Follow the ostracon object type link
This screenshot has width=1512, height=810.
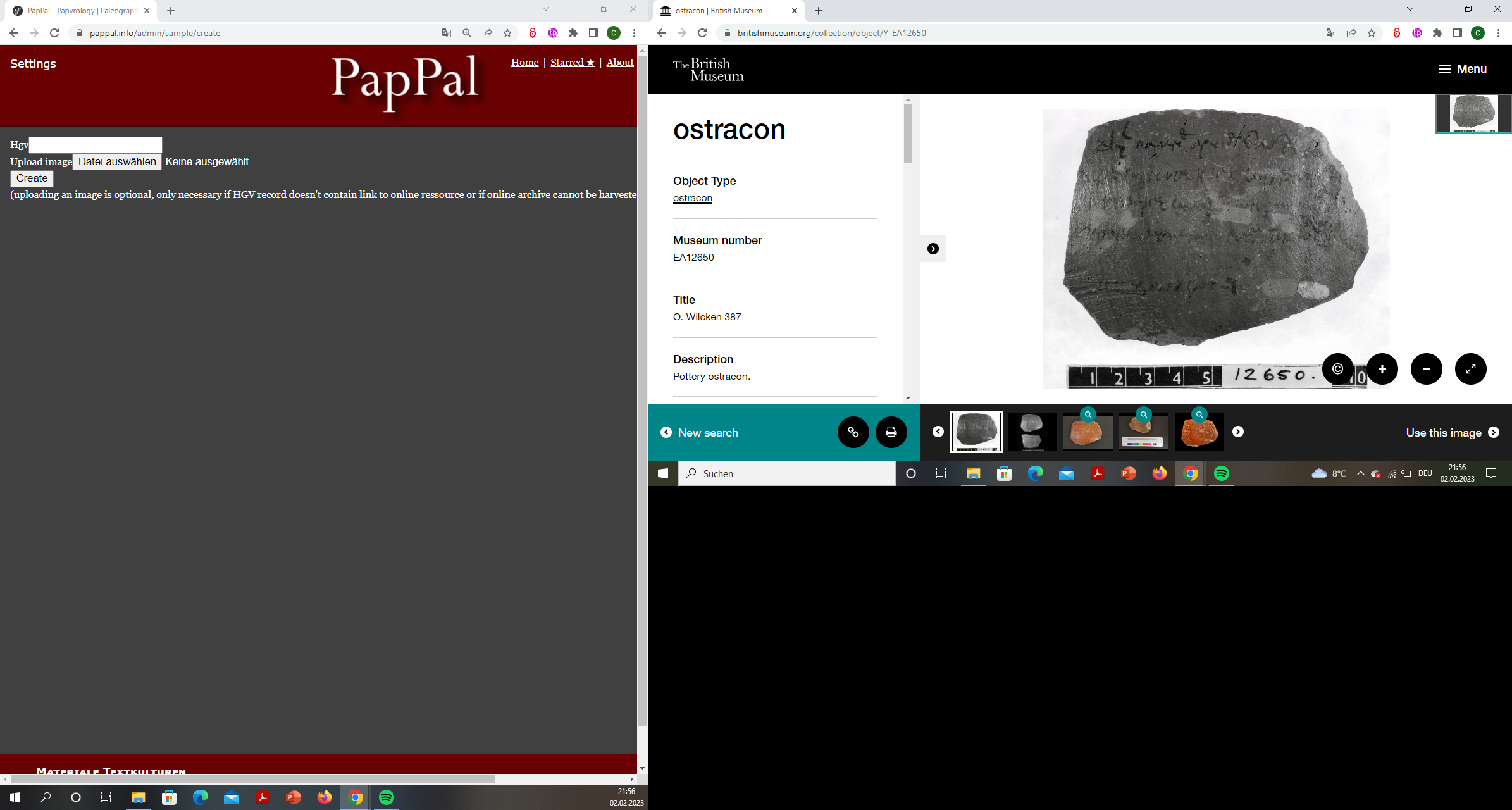coord(693,198)
